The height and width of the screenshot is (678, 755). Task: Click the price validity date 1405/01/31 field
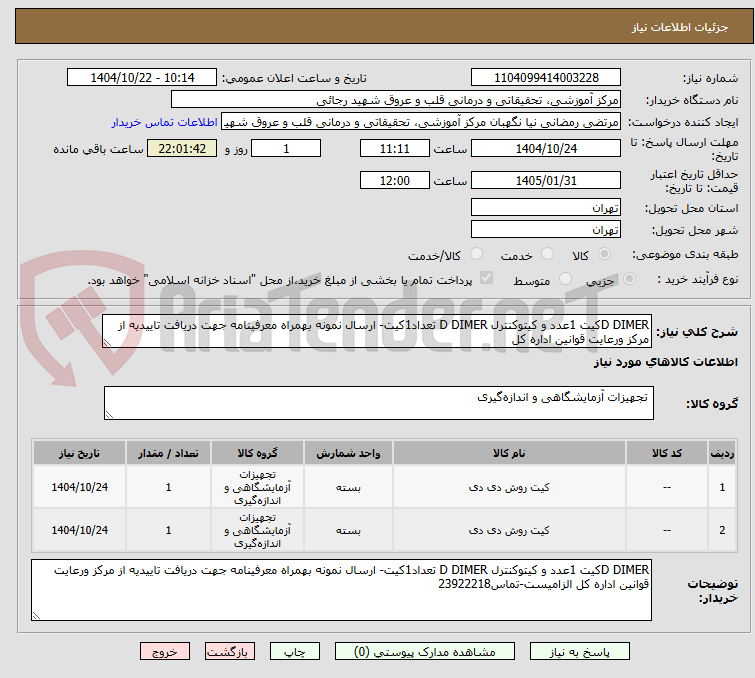[x=546, y=181]
